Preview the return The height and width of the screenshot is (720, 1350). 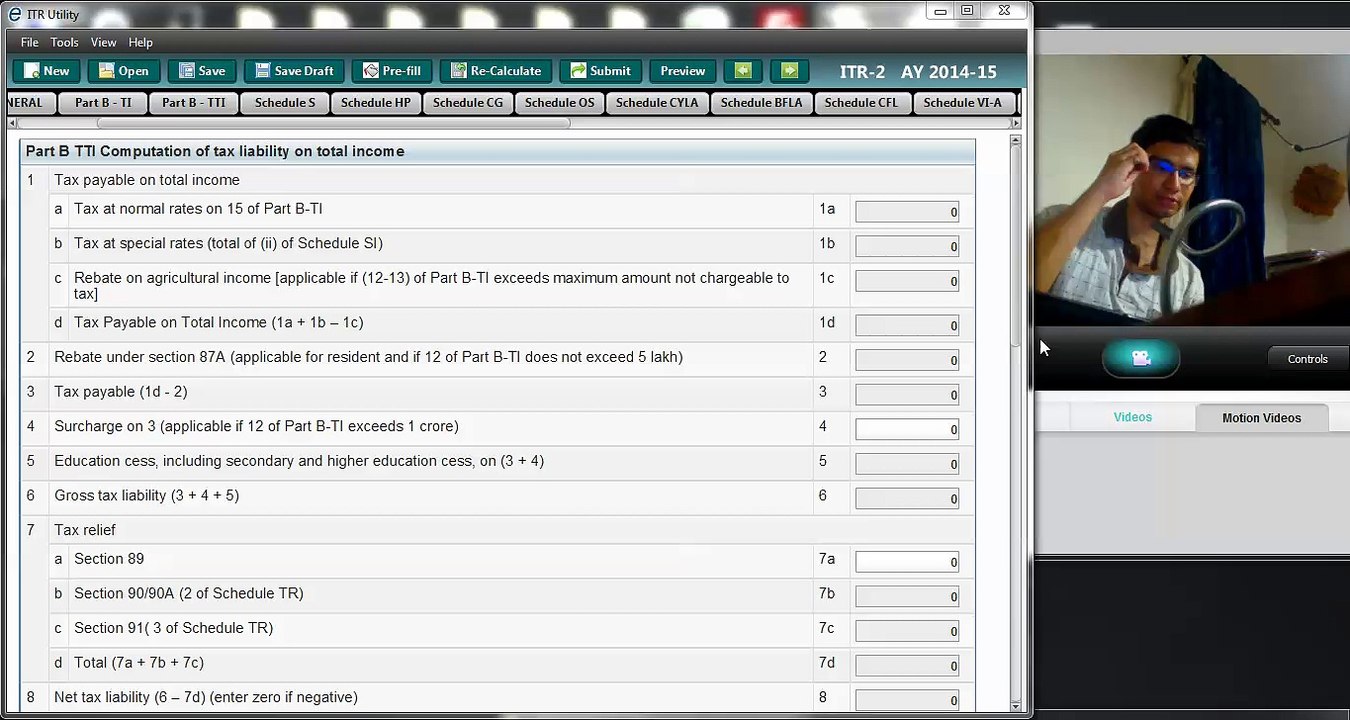pyautogui.click(x=683, y=71)
